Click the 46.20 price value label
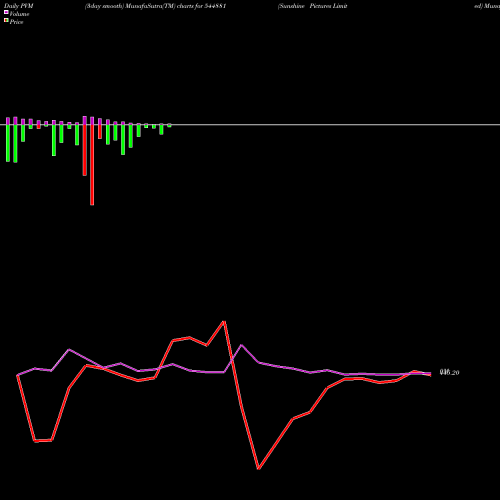Screen dimensions: 500x500 point(449,372)
